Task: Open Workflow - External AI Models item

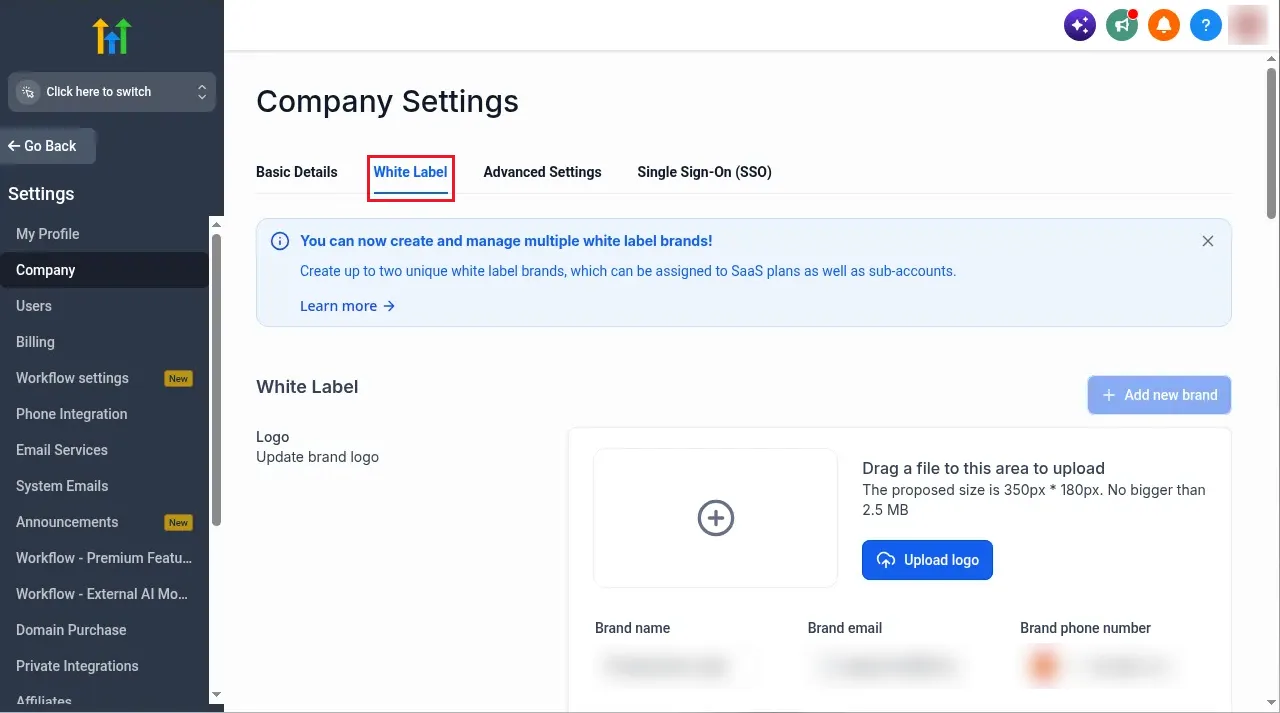Action: (x=104, y=594)
